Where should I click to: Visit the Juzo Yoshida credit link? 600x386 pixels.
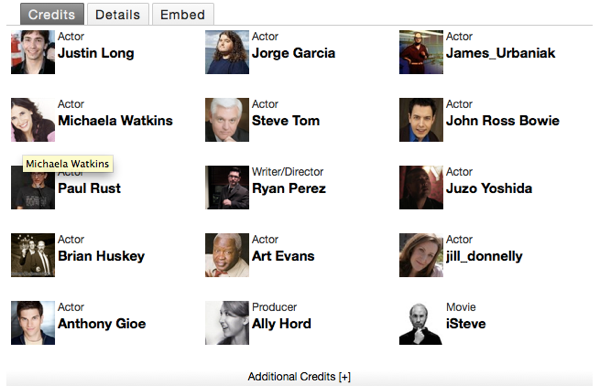tap(489, 188)
